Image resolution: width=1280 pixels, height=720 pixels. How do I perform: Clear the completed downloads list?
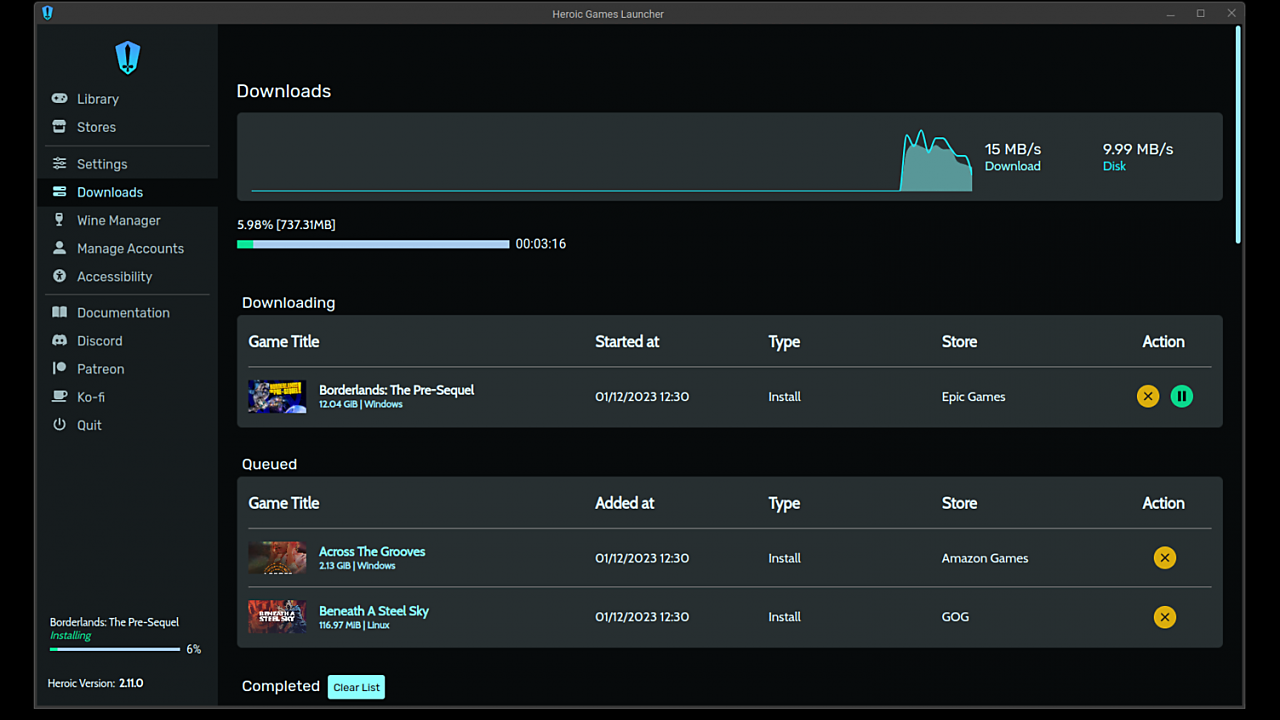tap(356, 687)
